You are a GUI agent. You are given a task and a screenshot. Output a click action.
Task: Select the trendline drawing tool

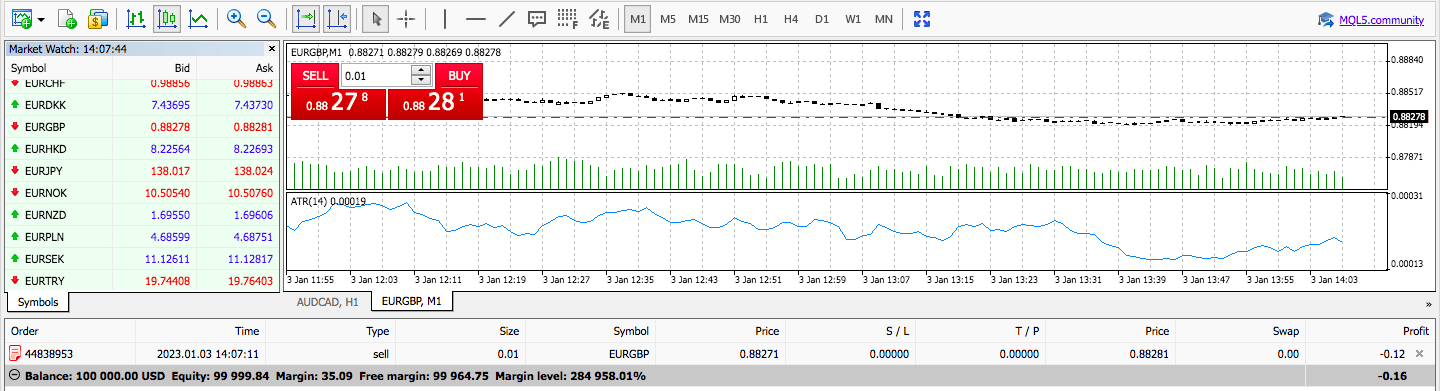[x=506, y=18]
